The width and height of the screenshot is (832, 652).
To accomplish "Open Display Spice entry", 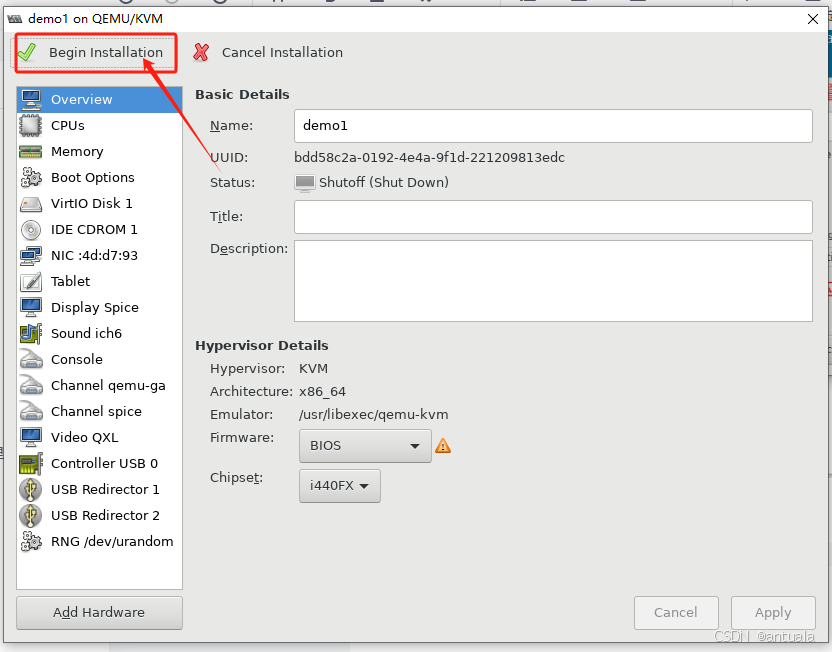I will (x=99, y=307).
